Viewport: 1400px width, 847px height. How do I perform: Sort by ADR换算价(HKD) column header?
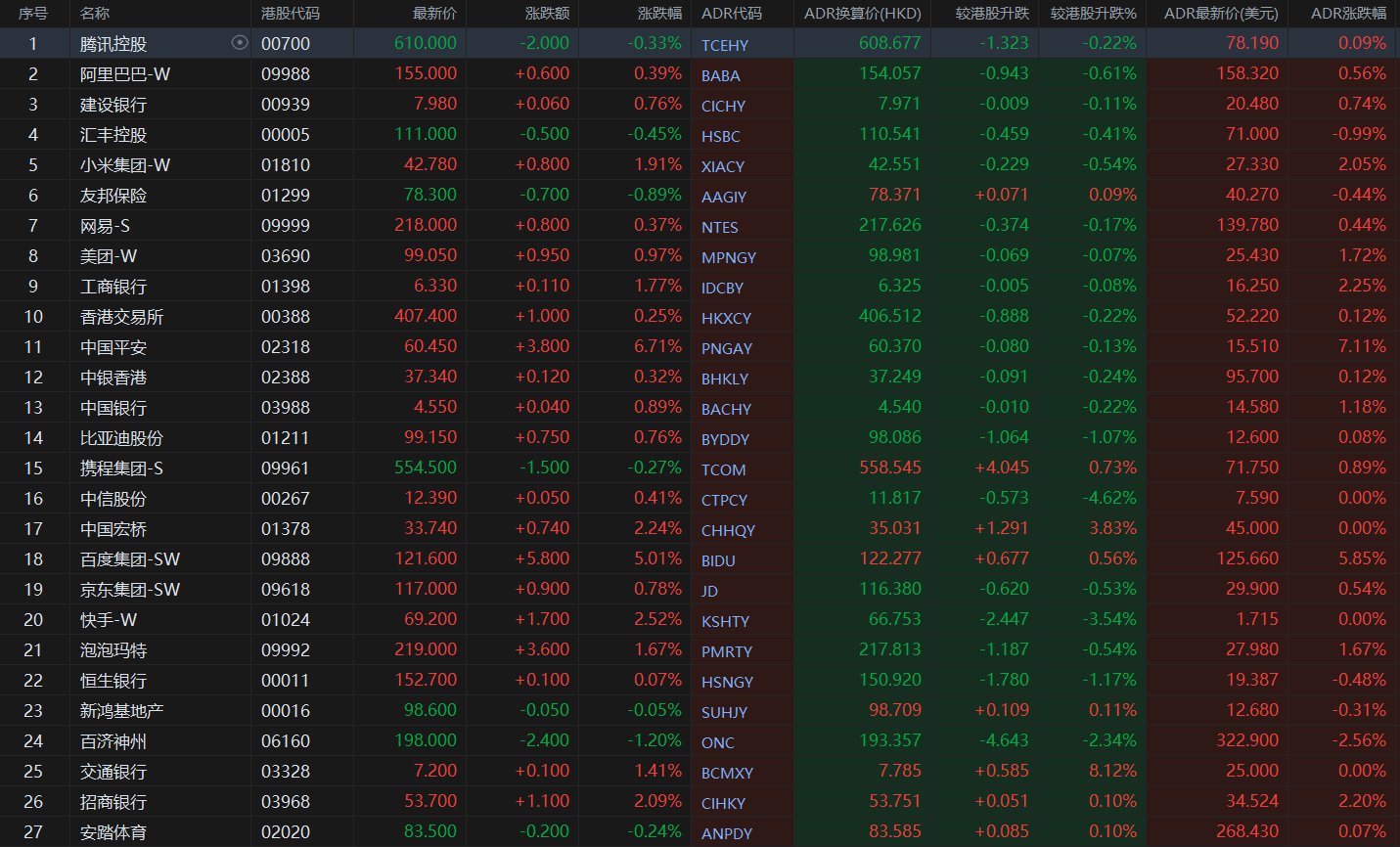[x=862, y=14]
